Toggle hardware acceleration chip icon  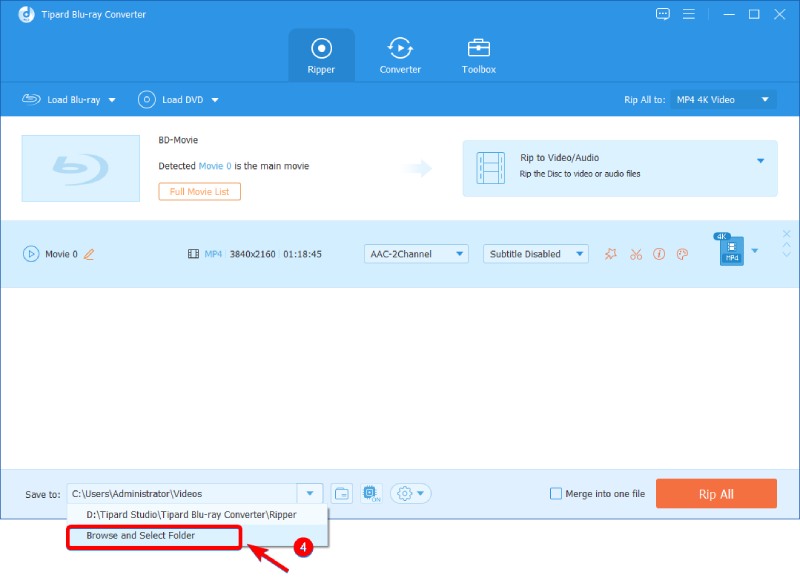371,494
